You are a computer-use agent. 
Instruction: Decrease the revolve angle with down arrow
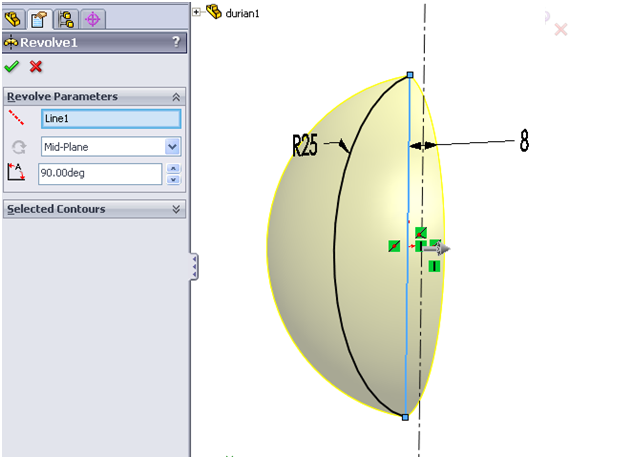click(x=173, y=180)
